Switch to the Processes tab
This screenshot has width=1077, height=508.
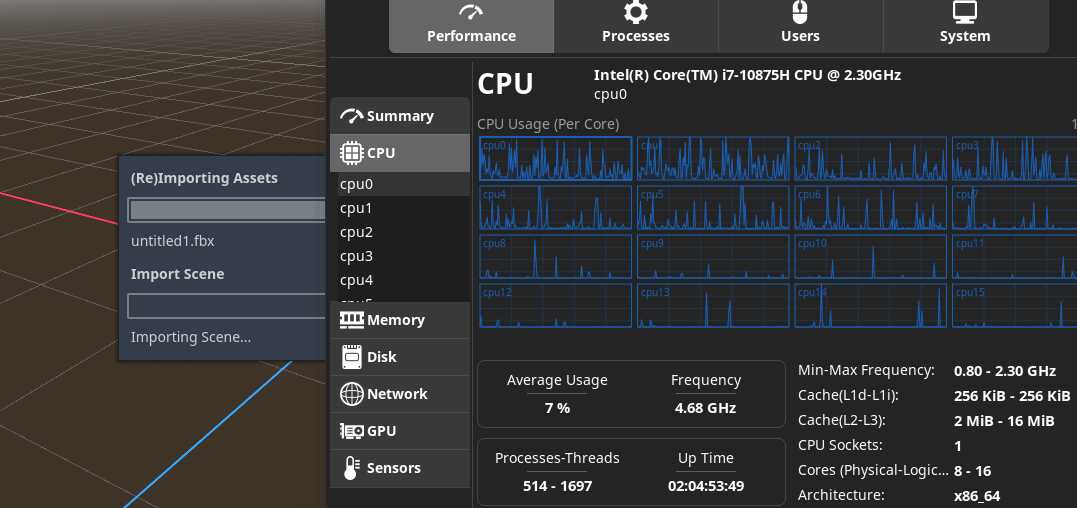pyautogui.click(x=636, y=36)
